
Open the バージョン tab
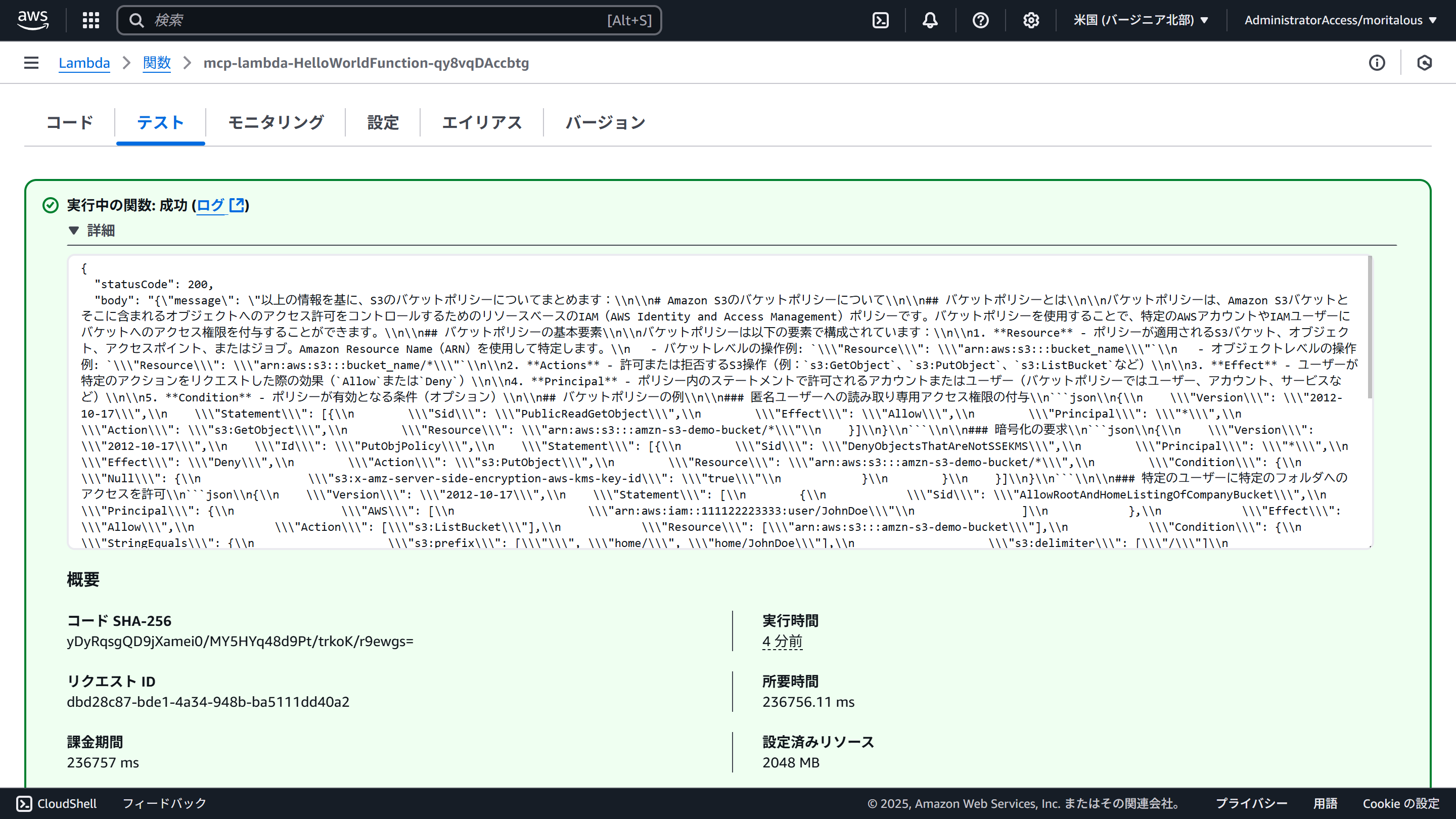[x=605, y=123]
